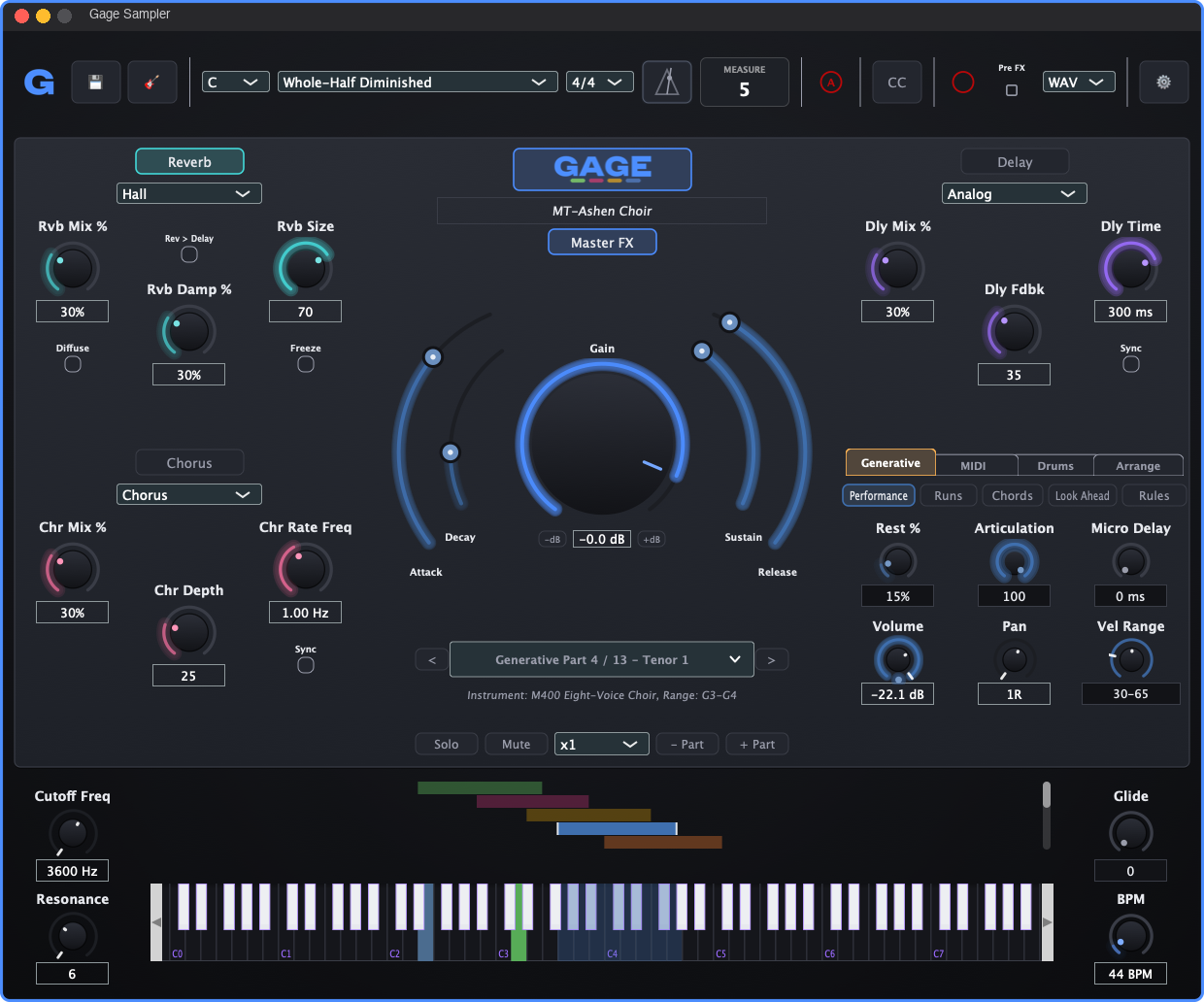Open the key dropdown showing C
The height and width of the screenshot is (1002, 1204).
point(235,83)
